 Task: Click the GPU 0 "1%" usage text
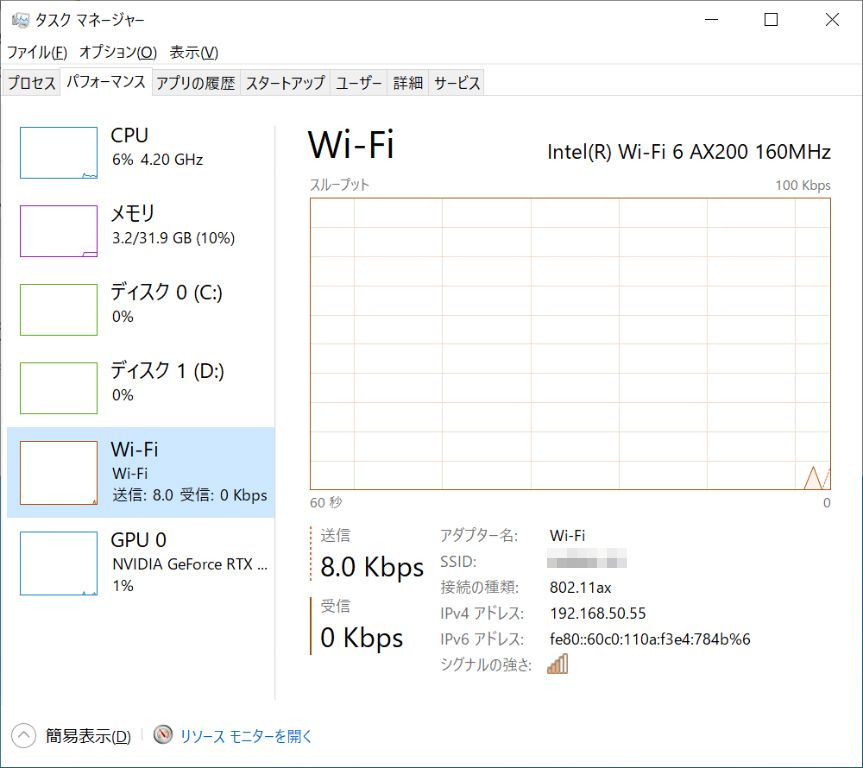click(x=123, y=586)
